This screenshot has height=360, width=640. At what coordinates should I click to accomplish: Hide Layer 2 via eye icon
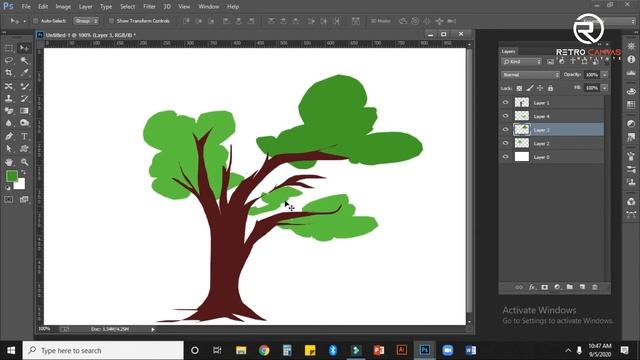tap(506, 143)
